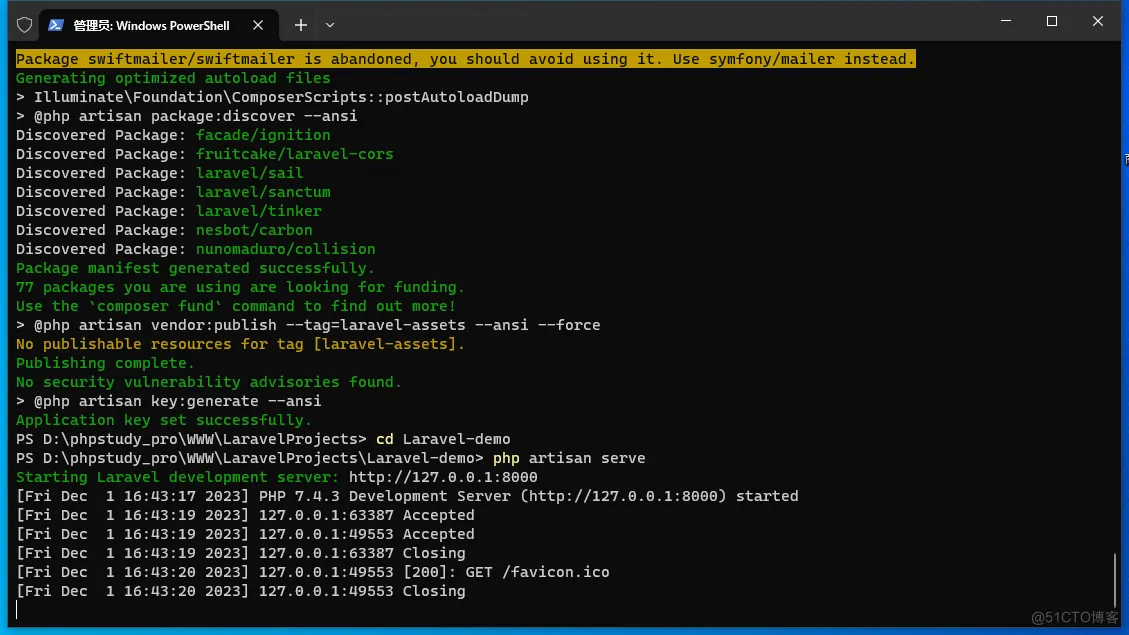Click the http://127.0.0.1:8000 server URL
The height and width of the screenshot is (635, 1129).
443,477
